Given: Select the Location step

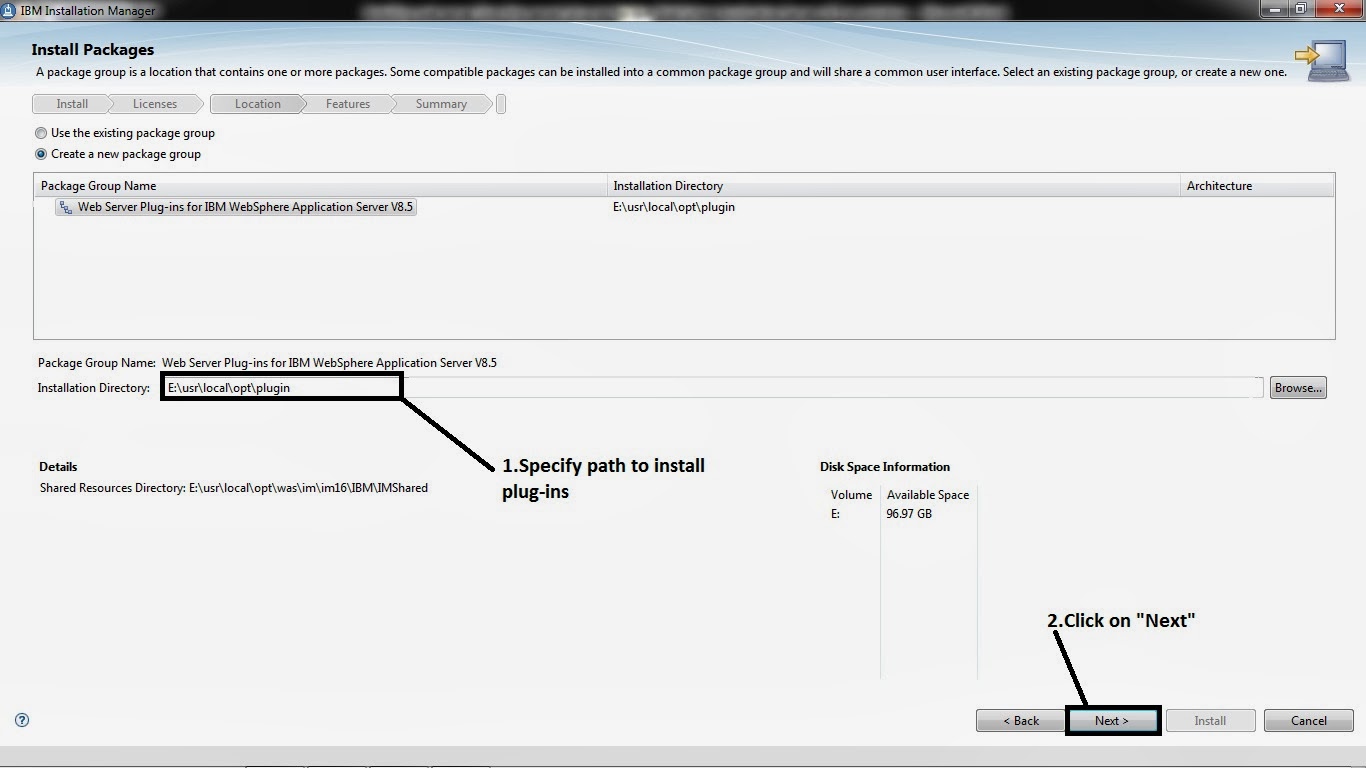Looking at the screenshot, I should point(257,103).
